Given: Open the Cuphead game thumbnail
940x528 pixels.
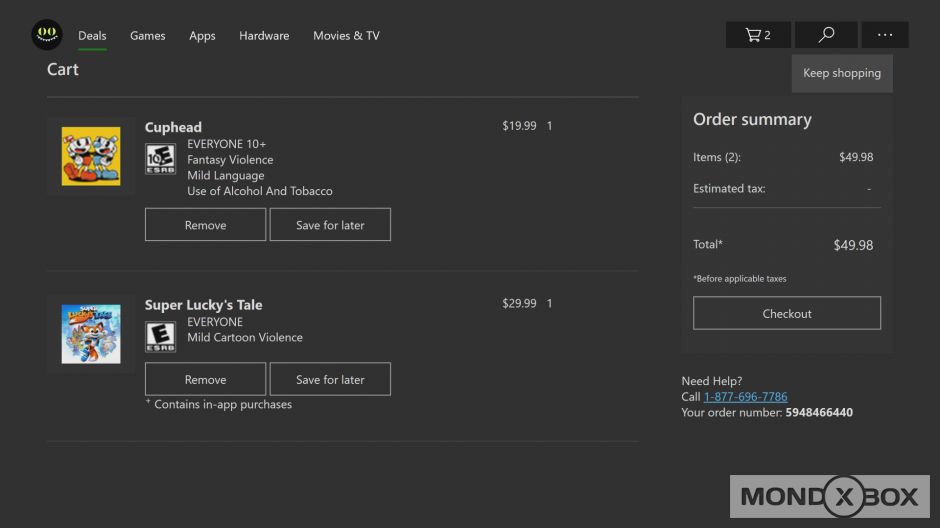Looking at the screenshot, I should click(91, 156).
